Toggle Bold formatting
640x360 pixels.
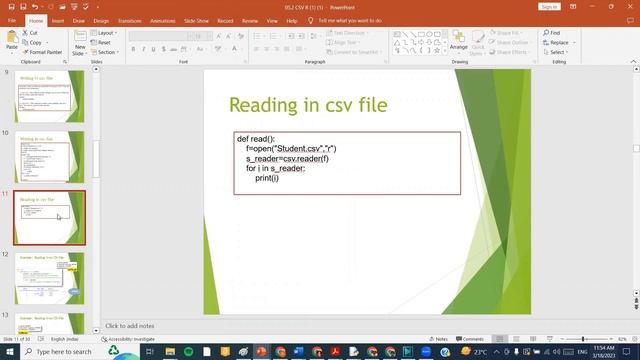point(133,49)
